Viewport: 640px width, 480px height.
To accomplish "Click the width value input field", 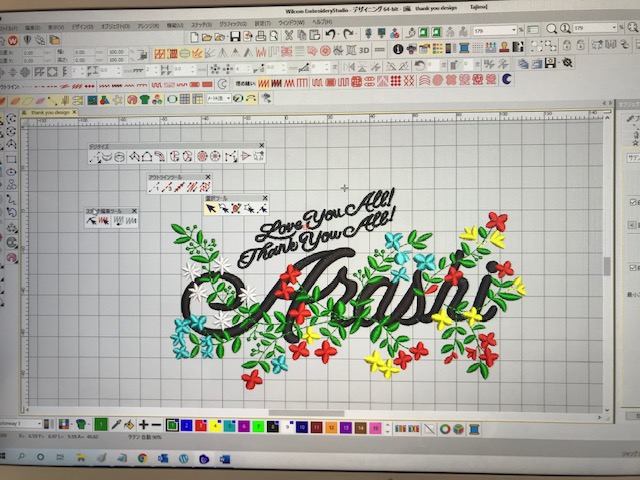I will [84, 52].
